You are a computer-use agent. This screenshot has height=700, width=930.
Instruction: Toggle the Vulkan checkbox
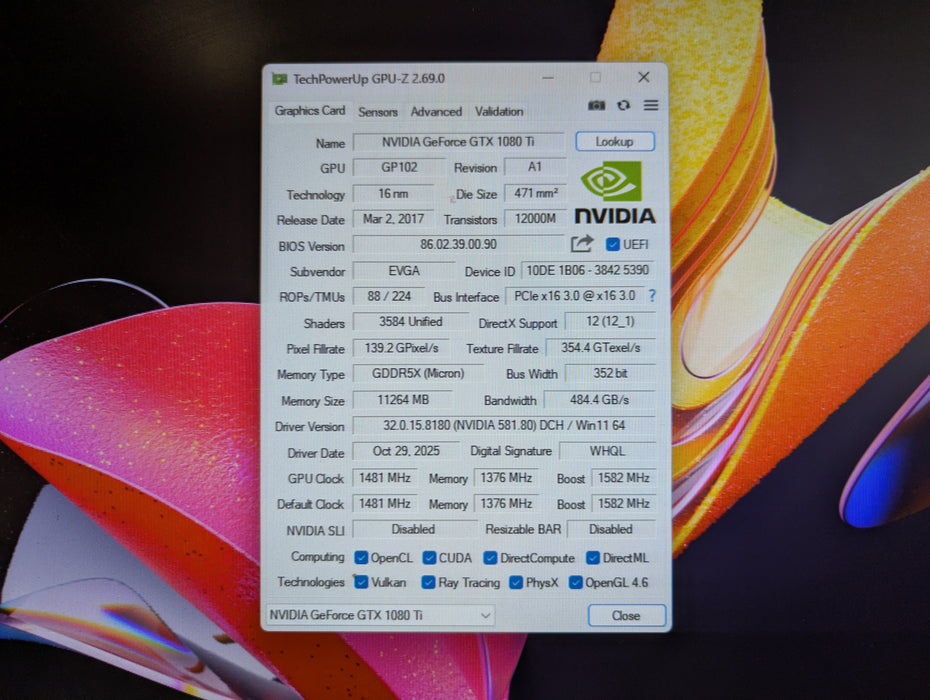click(x=361, y=582)
